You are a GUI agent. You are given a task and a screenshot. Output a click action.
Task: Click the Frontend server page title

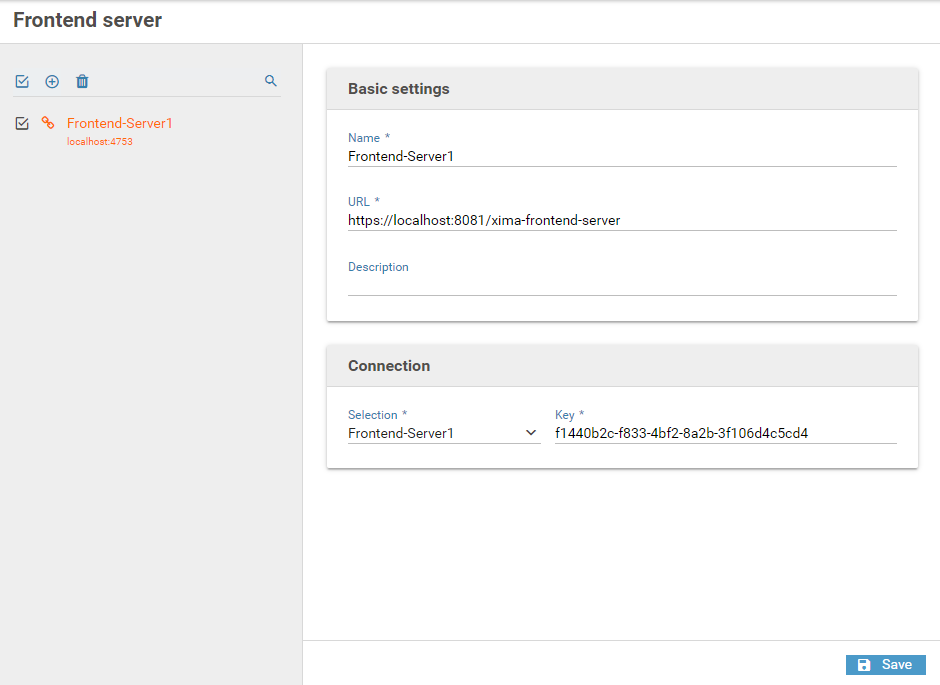click(x=87, y=20)
